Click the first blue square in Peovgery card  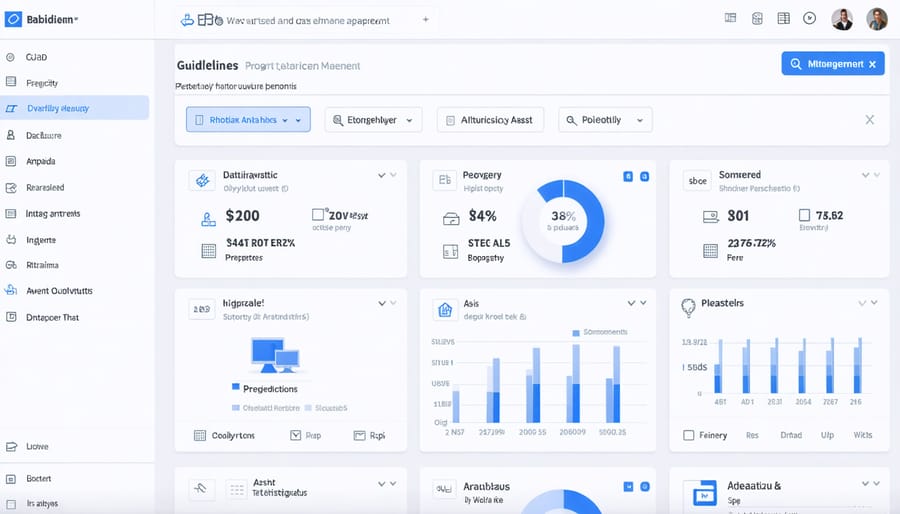(628, 177)
